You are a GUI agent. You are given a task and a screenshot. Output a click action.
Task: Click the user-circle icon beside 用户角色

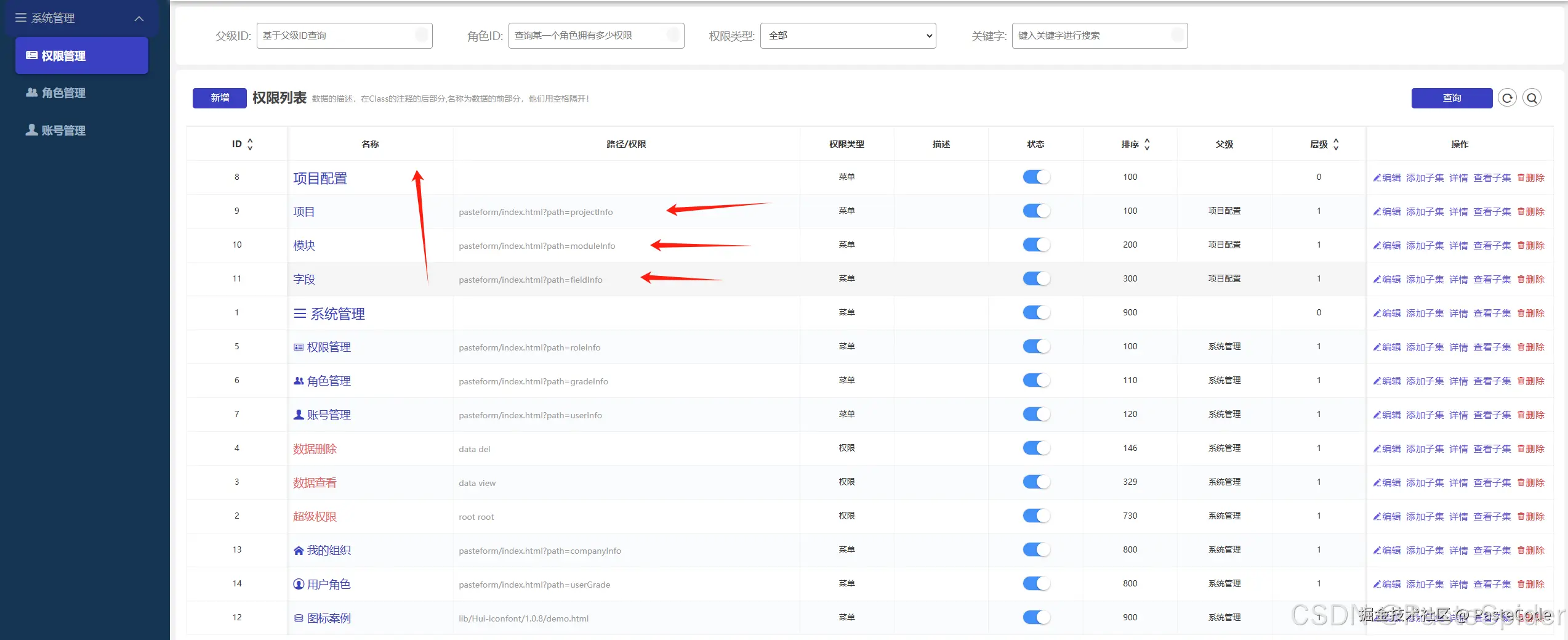pos(299,584)
